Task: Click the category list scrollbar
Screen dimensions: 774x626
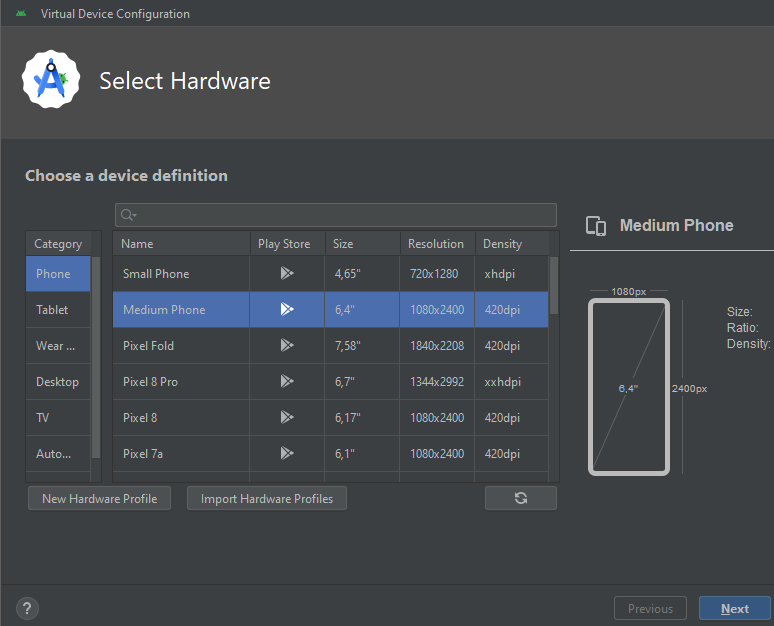Action: [x=96, y=357]
